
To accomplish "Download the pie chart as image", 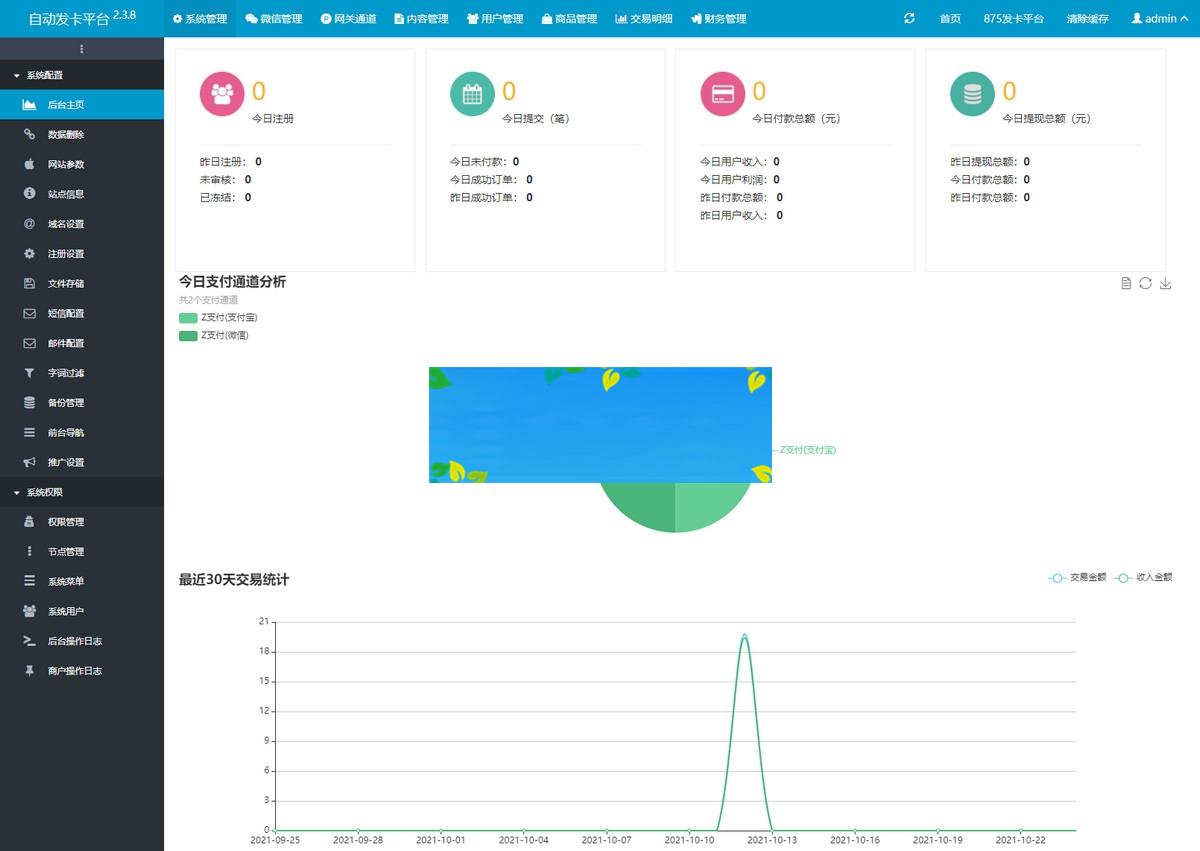I will (1165, 284).
